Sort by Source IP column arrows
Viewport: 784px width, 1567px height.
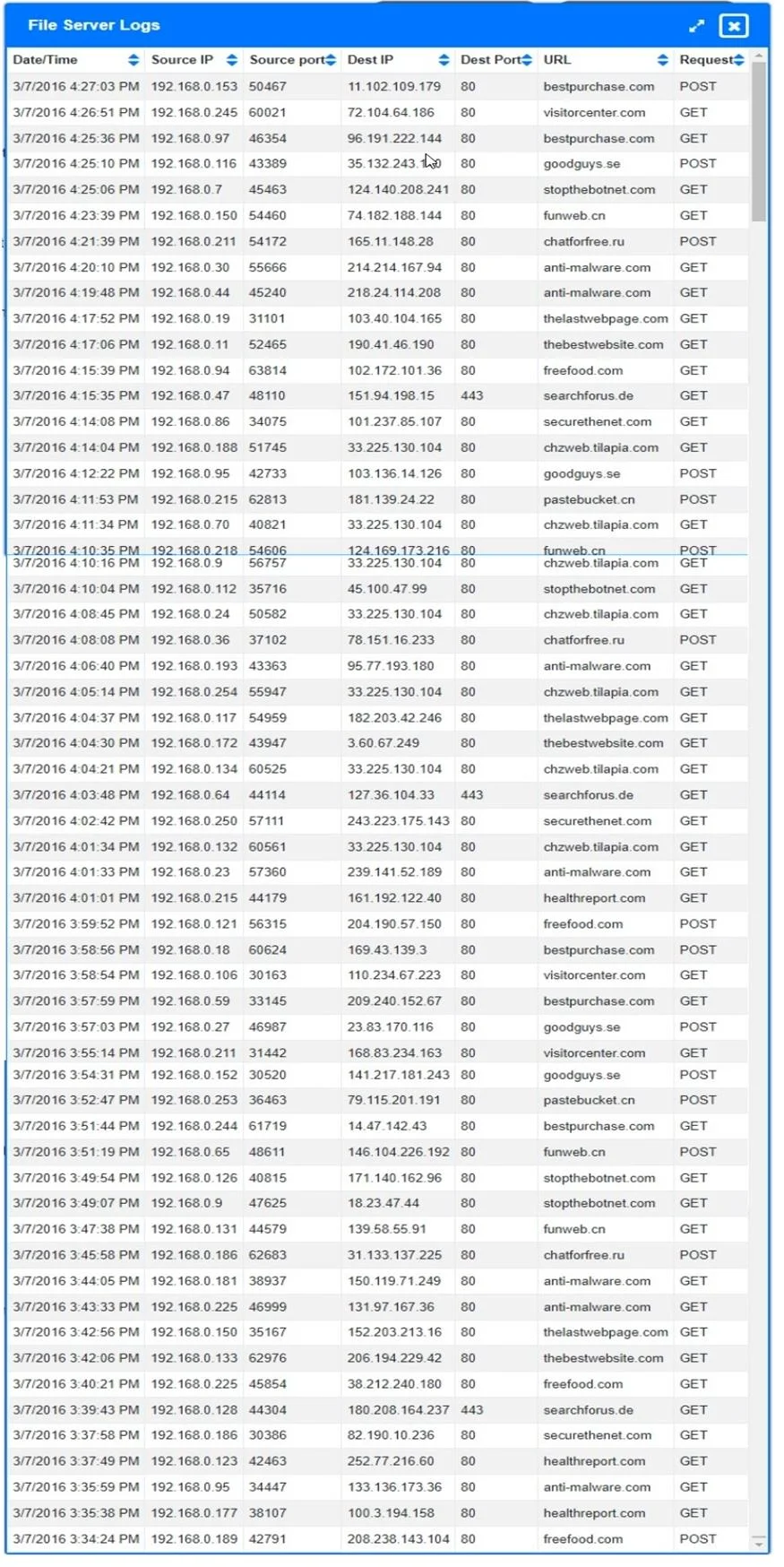(232, 60)
